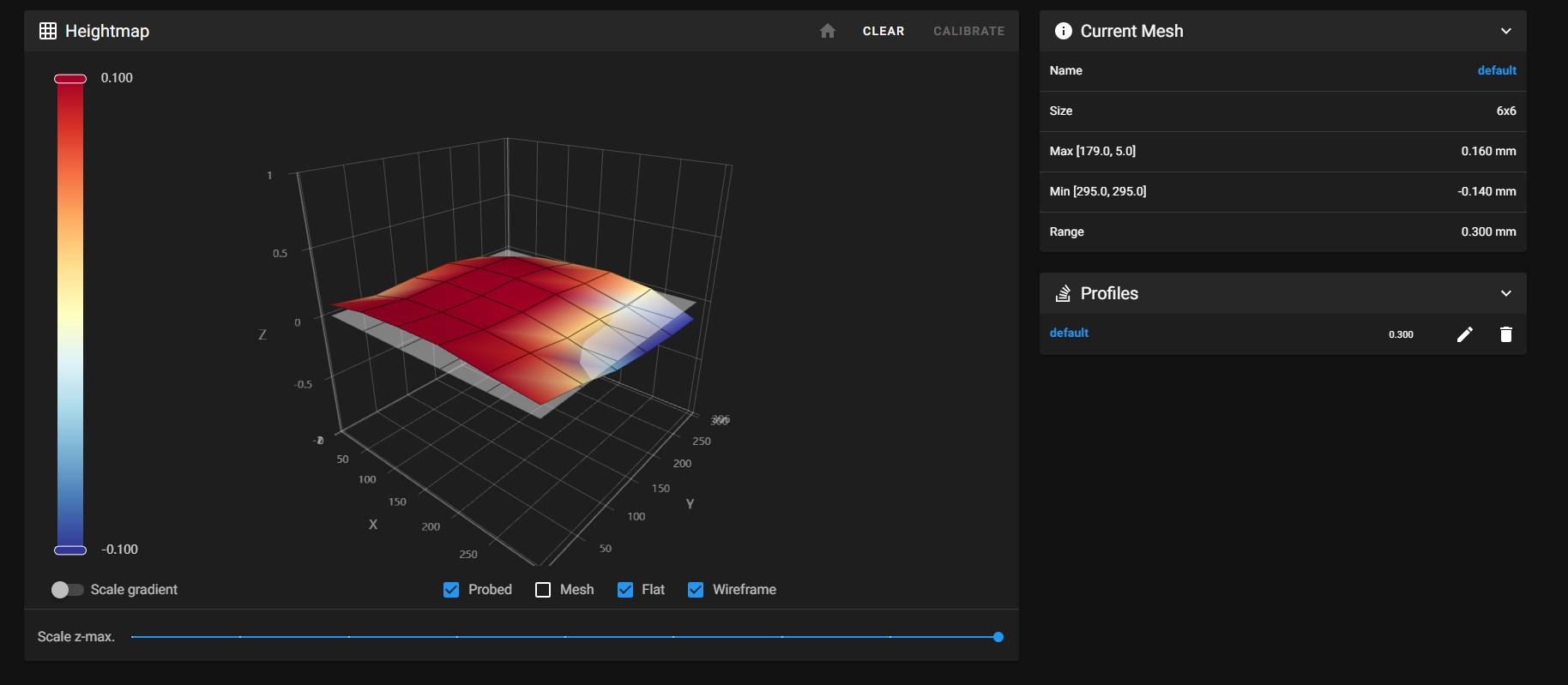Viewport: 1568px width, 685px height.
Task: Click the color gradient scale bar
Action: [70, 315]
